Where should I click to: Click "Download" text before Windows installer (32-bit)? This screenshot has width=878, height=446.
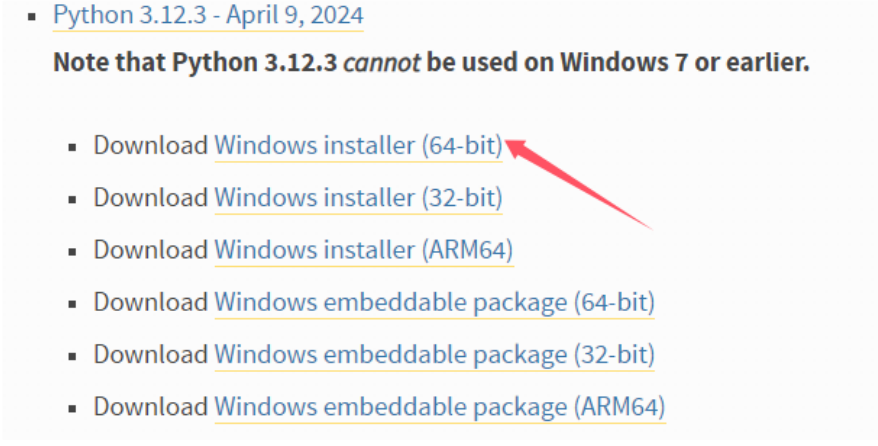(151, 198)
